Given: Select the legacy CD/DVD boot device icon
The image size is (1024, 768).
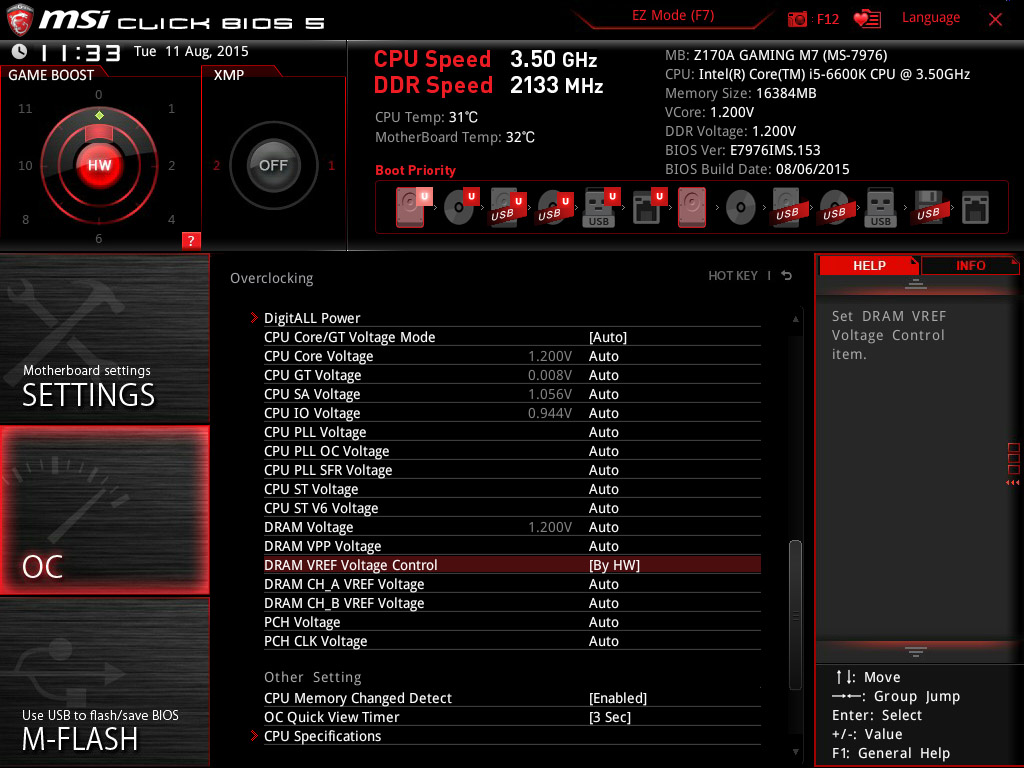Looking at the screenshot, I should pos(741,208).
